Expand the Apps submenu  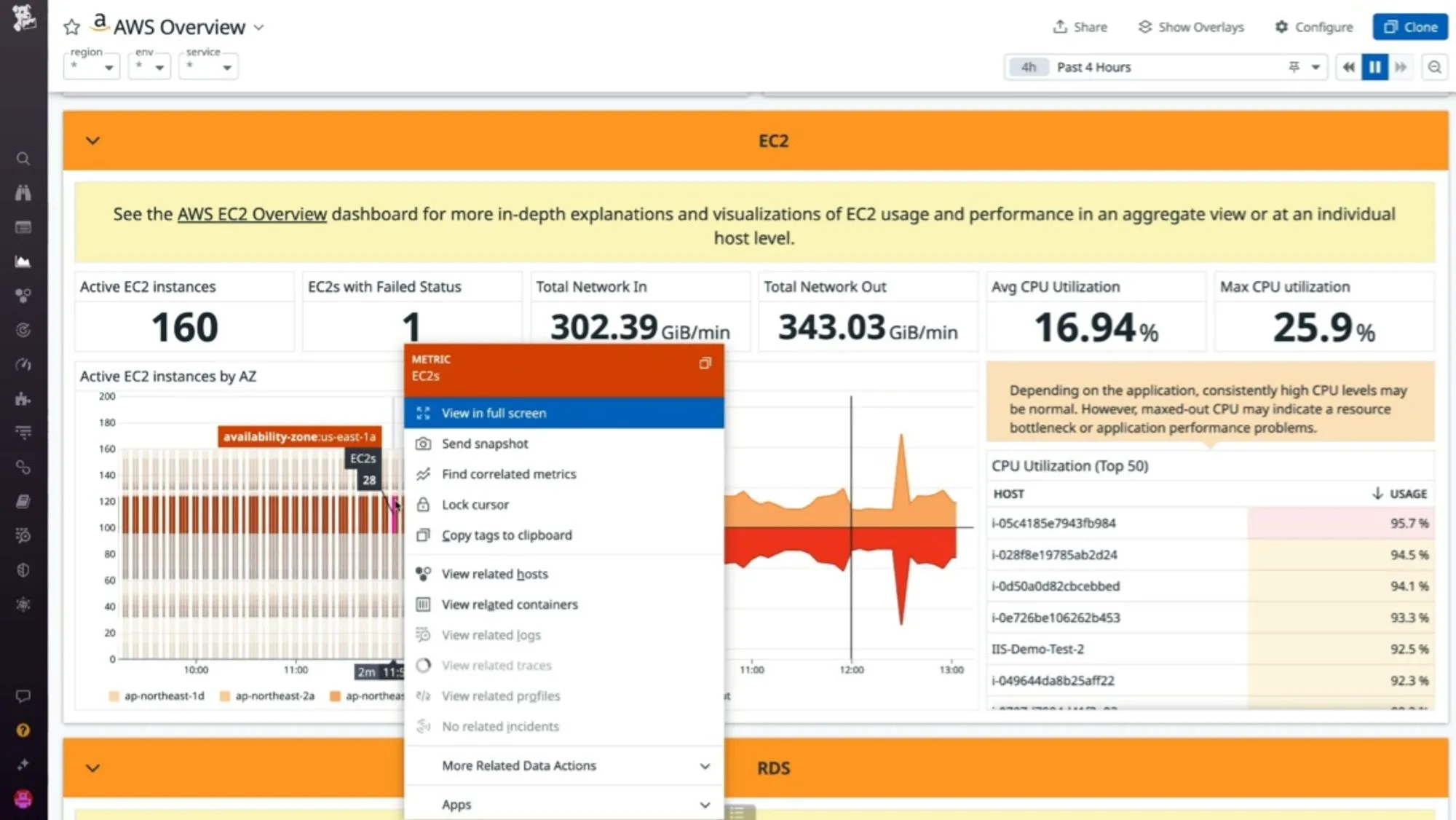(564, 804)
